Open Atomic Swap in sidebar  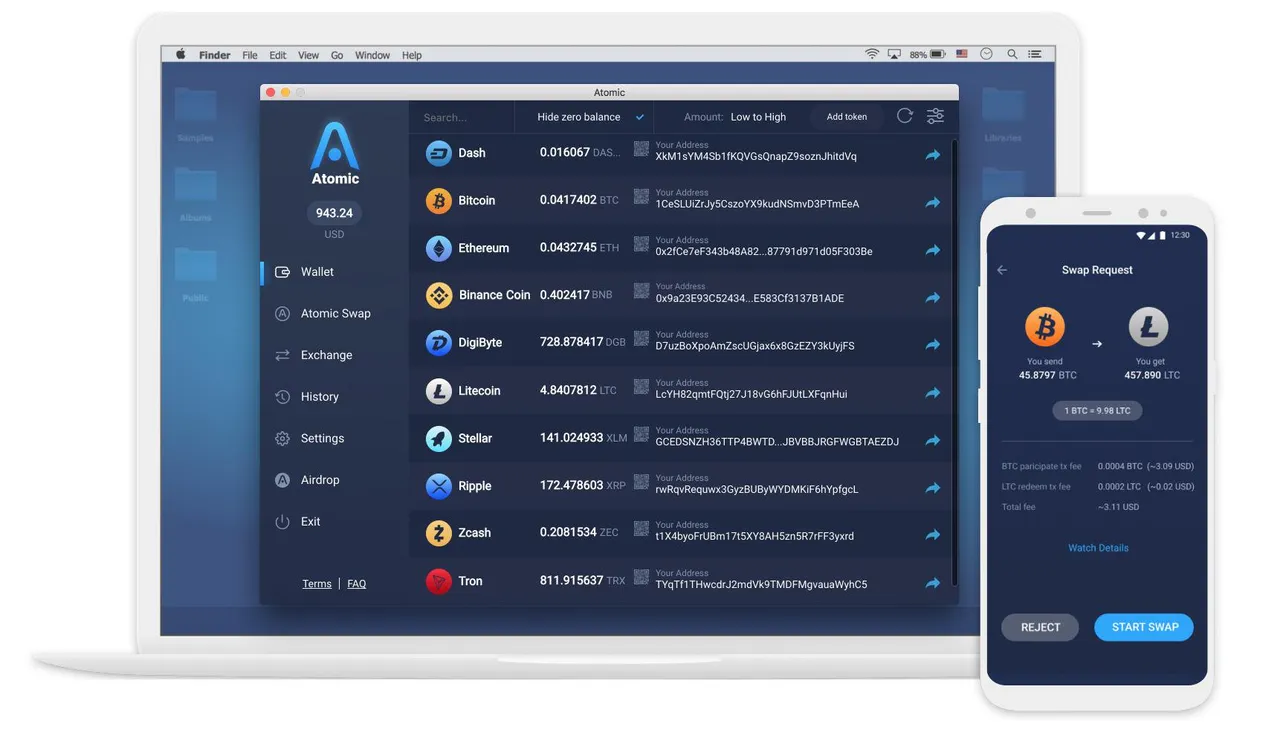[322, 313]
